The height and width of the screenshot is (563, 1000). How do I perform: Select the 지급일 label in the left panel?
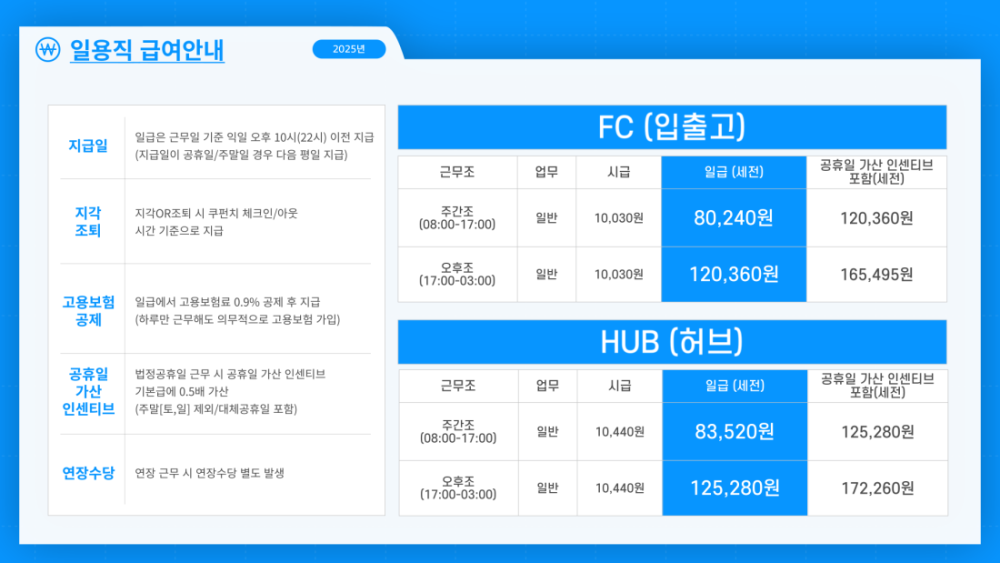coord(88,146)
